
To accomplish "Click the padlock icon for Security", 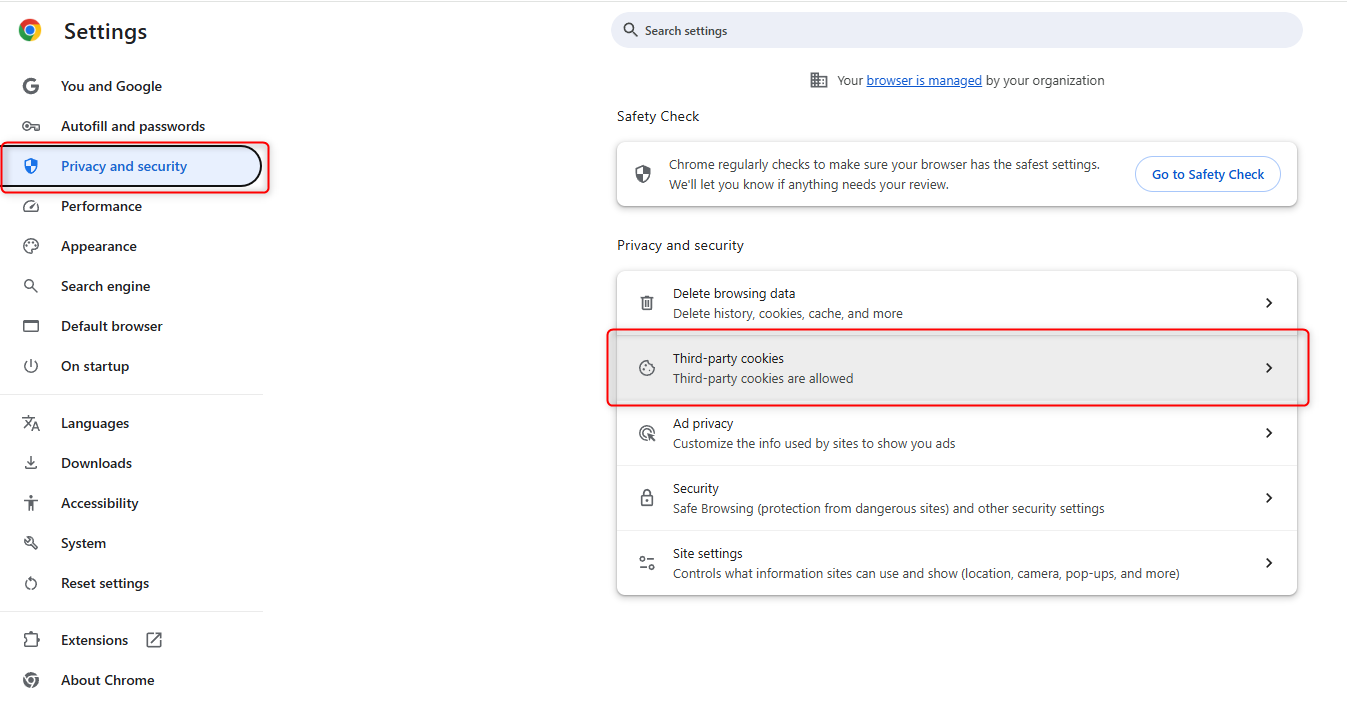I will [647, 498].
